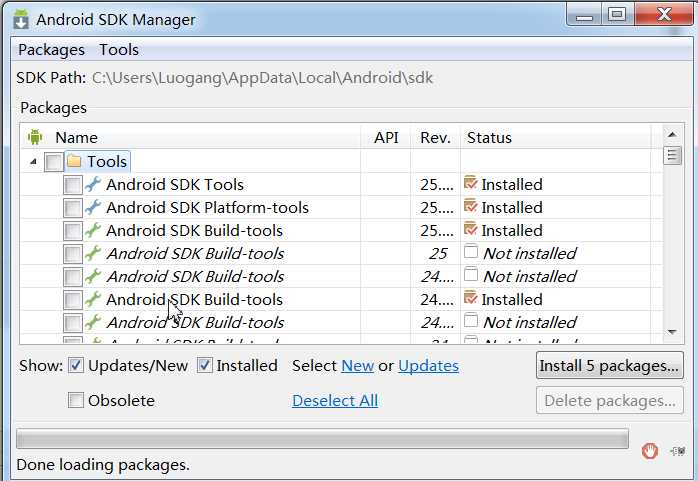This screenshot has height=481, width=698.
Task: Click installed status icon for Android SDK Tools
Action: (x=471, y=183)
